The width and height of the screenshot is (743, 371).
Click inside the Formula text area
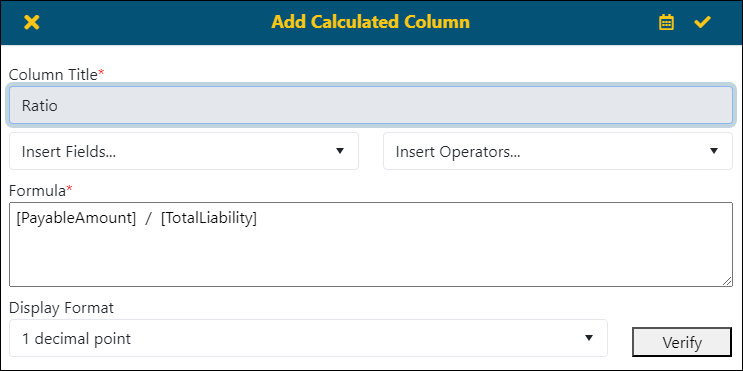click(371, 244)
